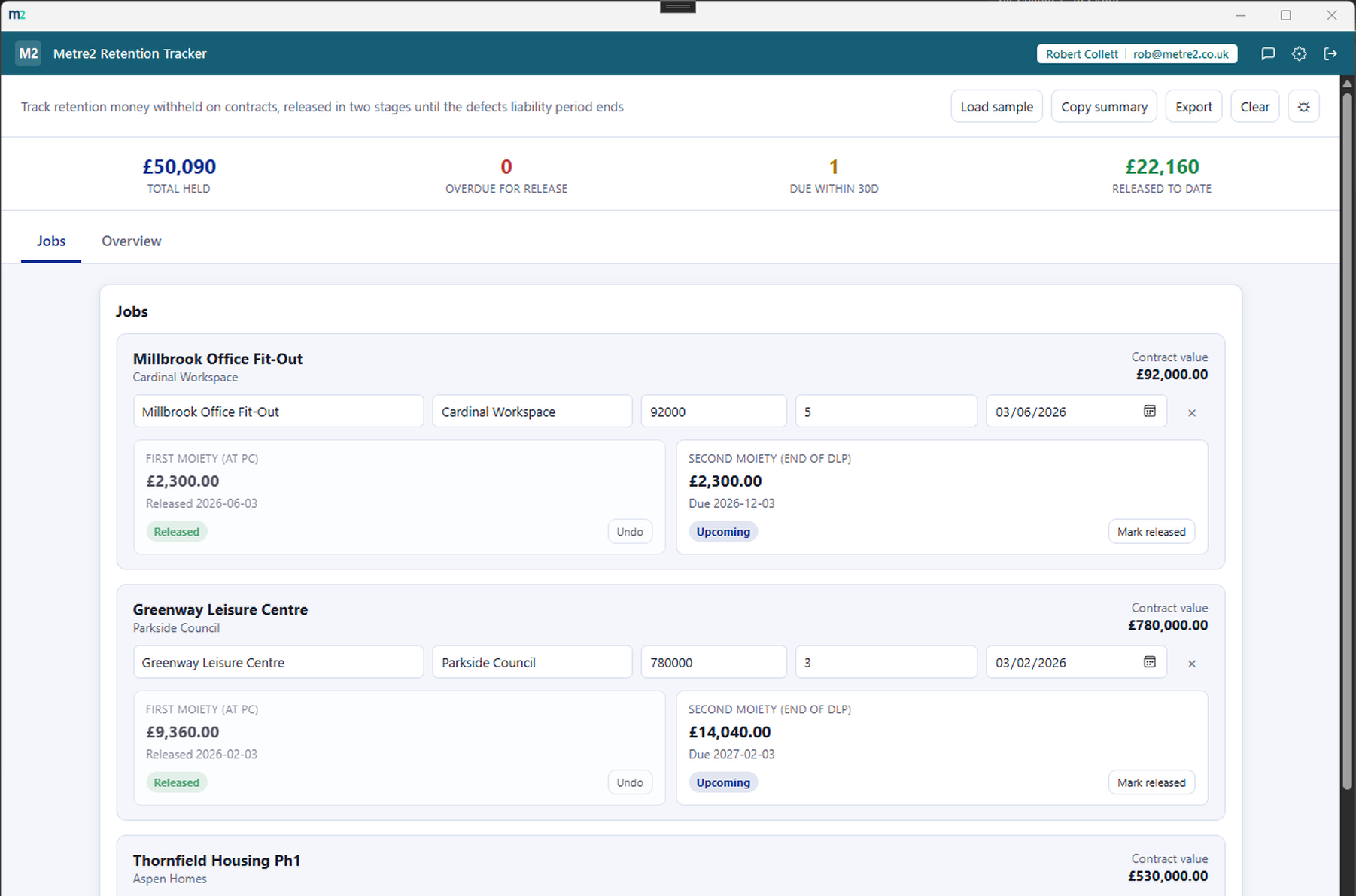Switch to the Overview tab
Screen dimensions: 1356x896
[x=132, y=241]
